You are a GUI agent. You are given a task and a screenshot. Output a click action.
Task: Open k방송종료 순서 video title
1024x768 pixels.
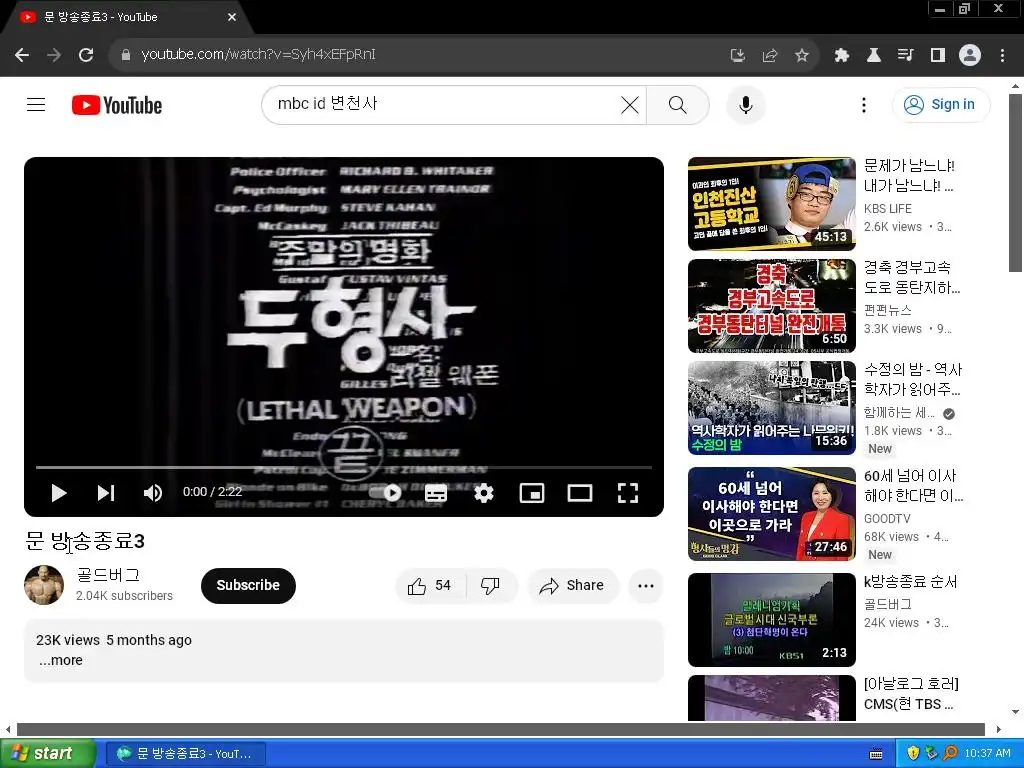[x=911, y=581]
